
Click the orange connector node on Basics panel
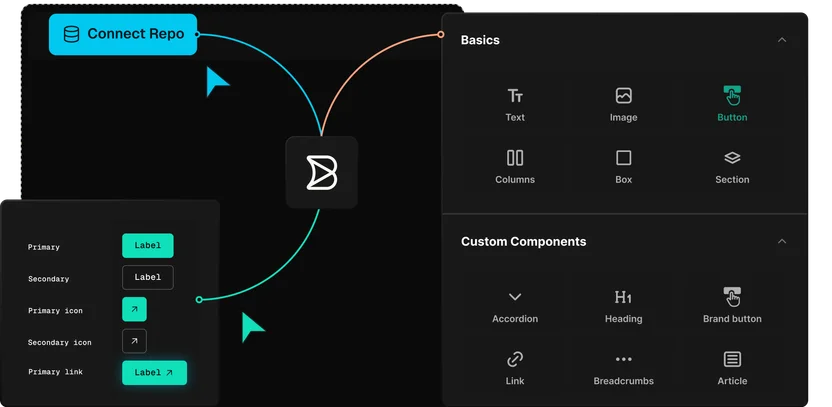click(440, 34)
